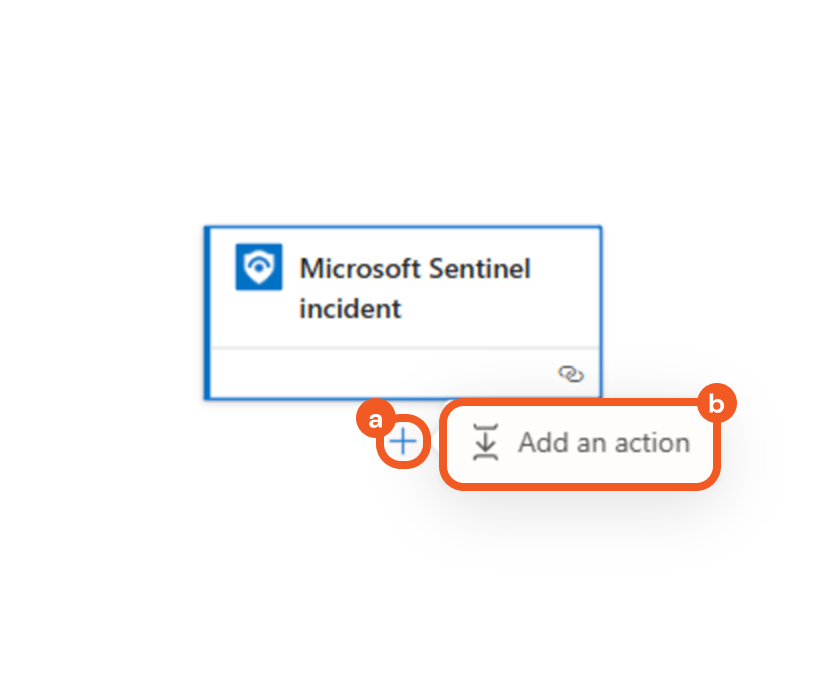Select the Microsoft Sentinel incident trigger title

415,288
